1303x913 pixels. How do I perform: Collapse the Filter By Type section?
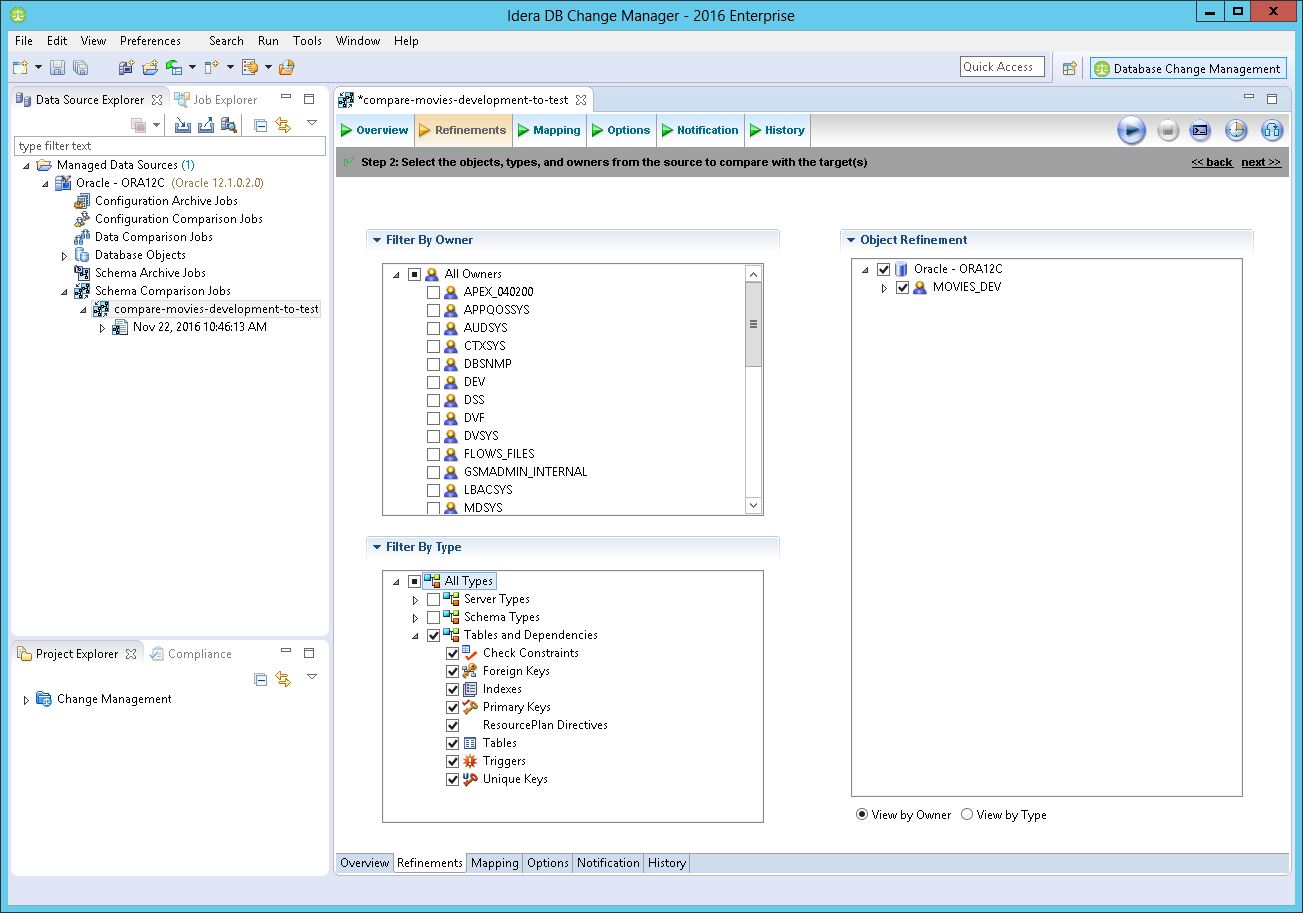coord(377,547)
